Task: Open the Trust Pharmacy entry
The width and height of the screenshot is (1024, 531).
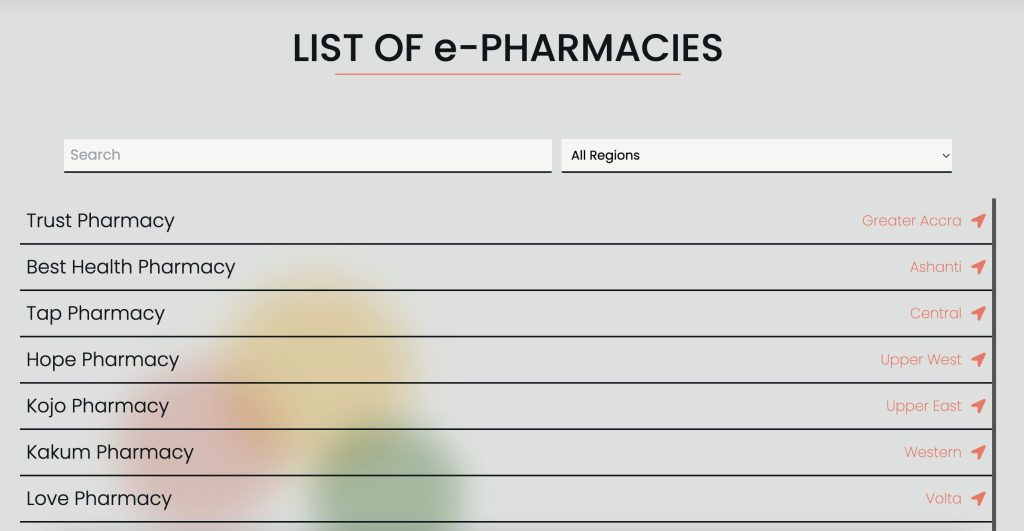Action: click(x=506, y=221)
